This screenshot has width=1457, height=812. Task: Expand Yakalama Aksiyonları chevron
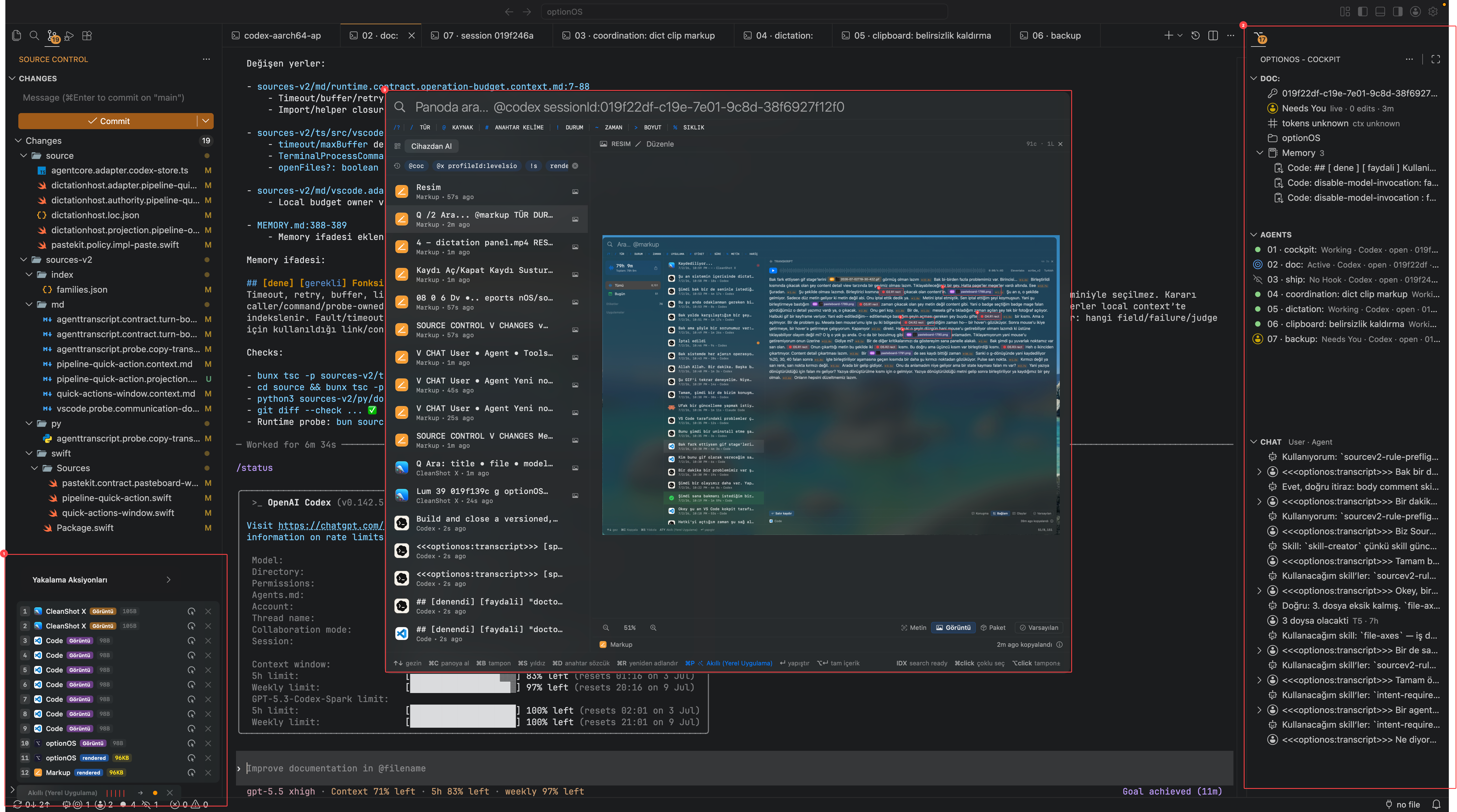click(168, 580)
